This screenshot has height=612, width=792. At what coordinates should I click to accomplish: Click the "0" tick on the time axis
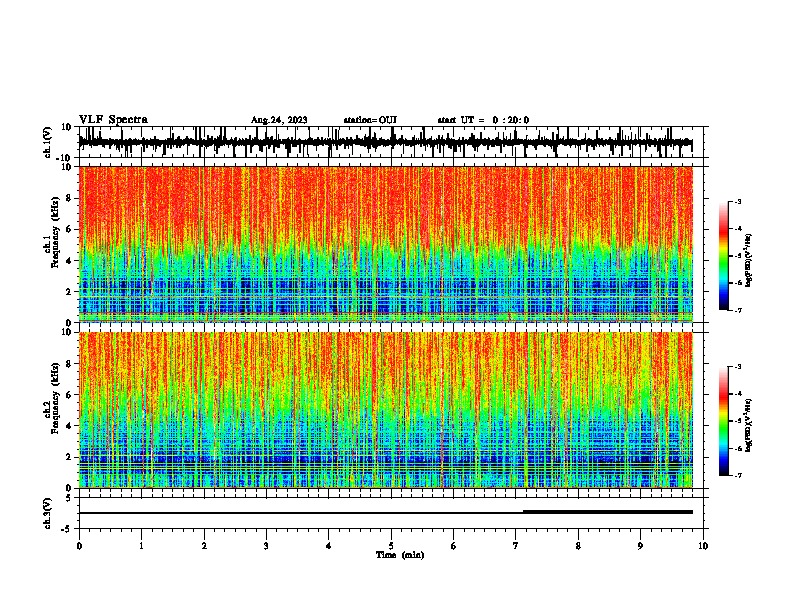(x=79, y=546)
